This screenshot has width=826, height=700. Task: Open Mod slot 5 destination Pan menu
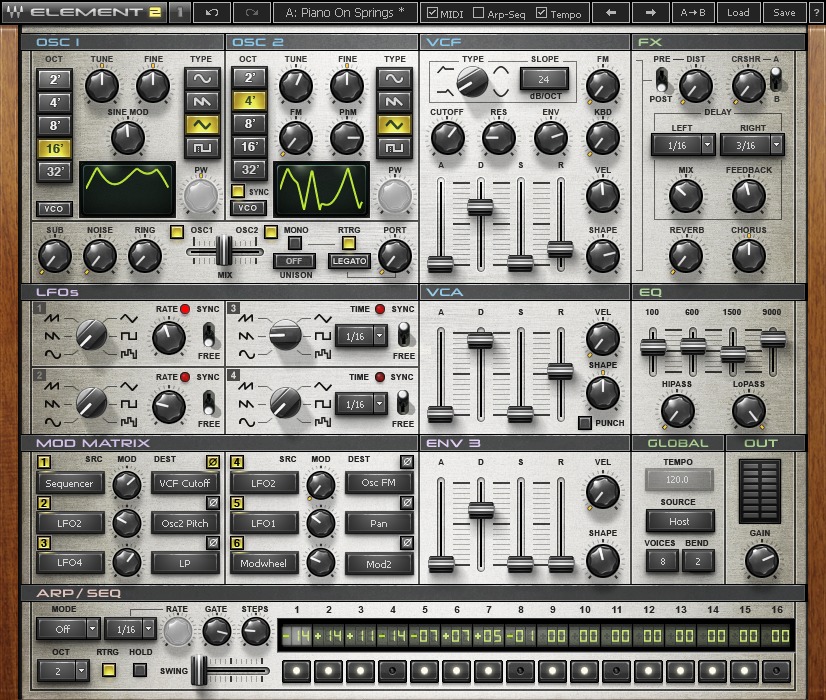click(x=379, y=524)
